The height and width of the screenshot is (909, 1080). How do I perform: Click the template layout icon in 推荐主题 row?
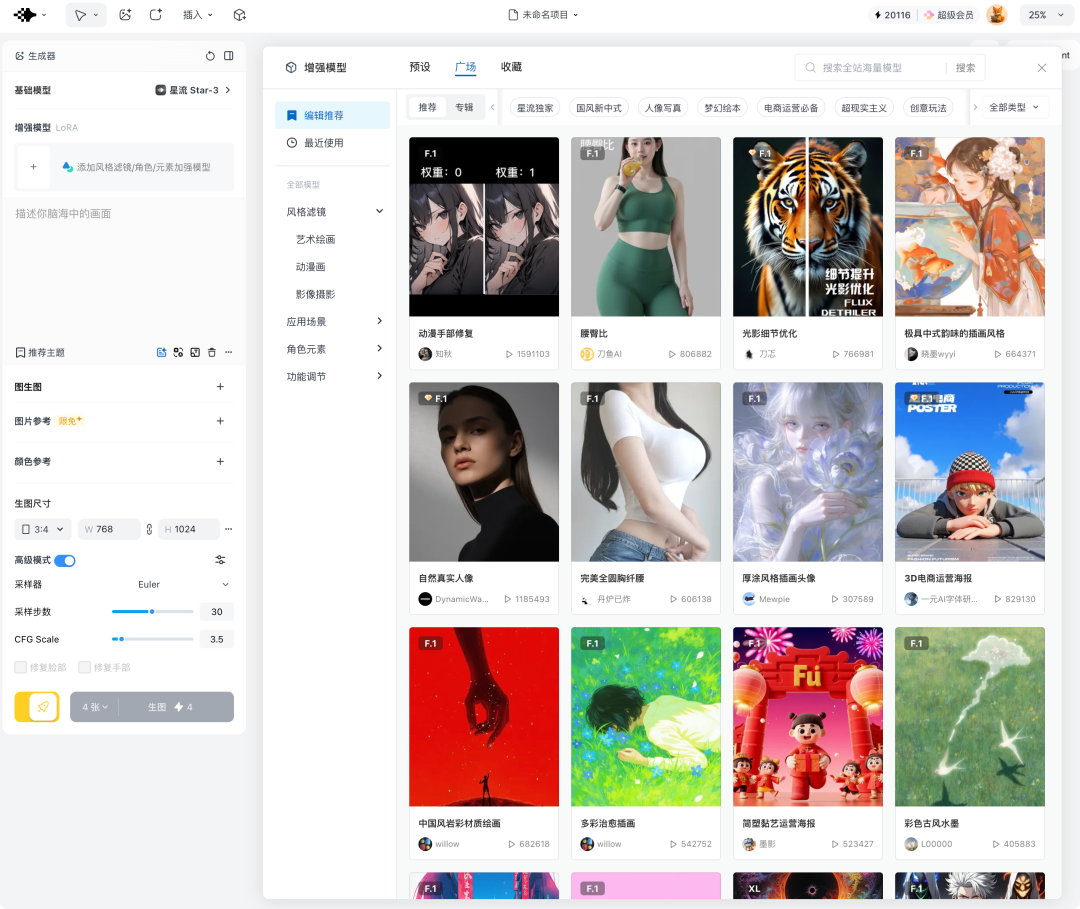click(x=195, y=353)
